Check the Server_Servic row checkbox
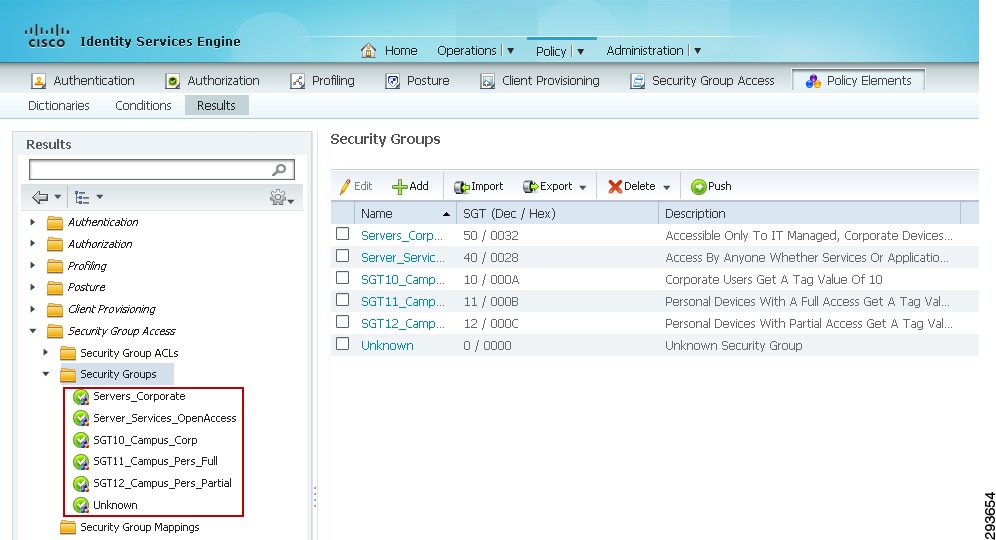Viewport: 996px width, 540px height. point(342,256)
